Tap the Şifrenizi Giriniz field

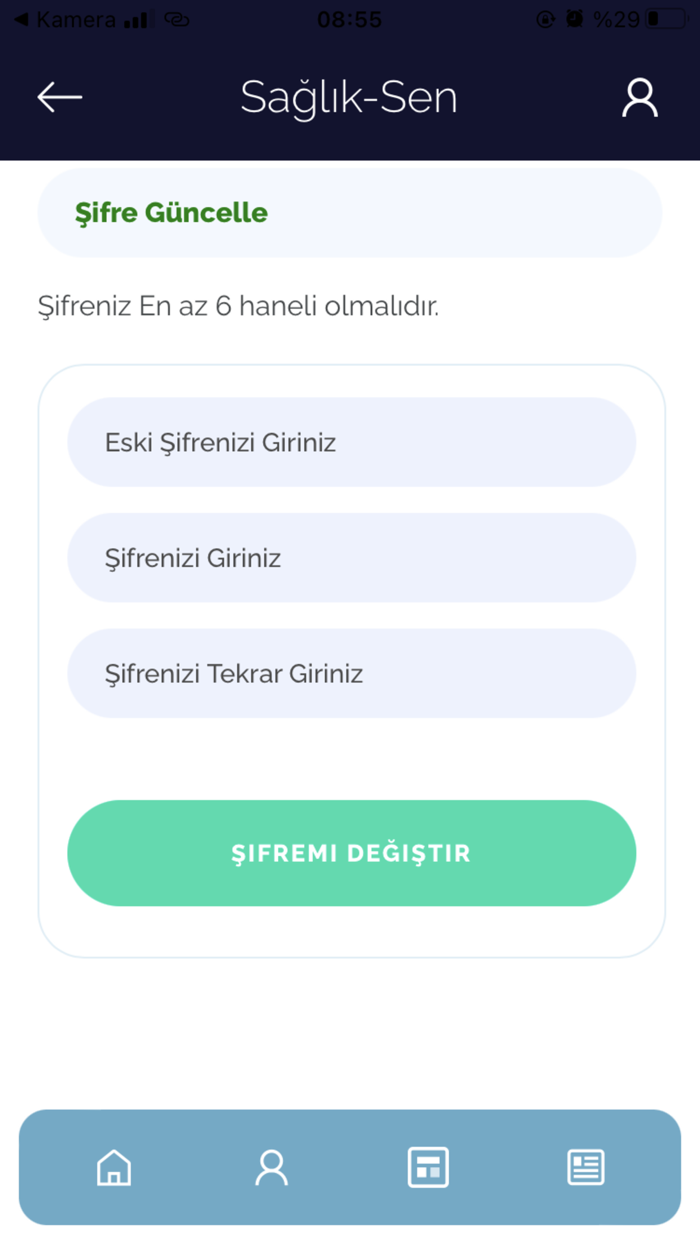click(x=350, y=558)
